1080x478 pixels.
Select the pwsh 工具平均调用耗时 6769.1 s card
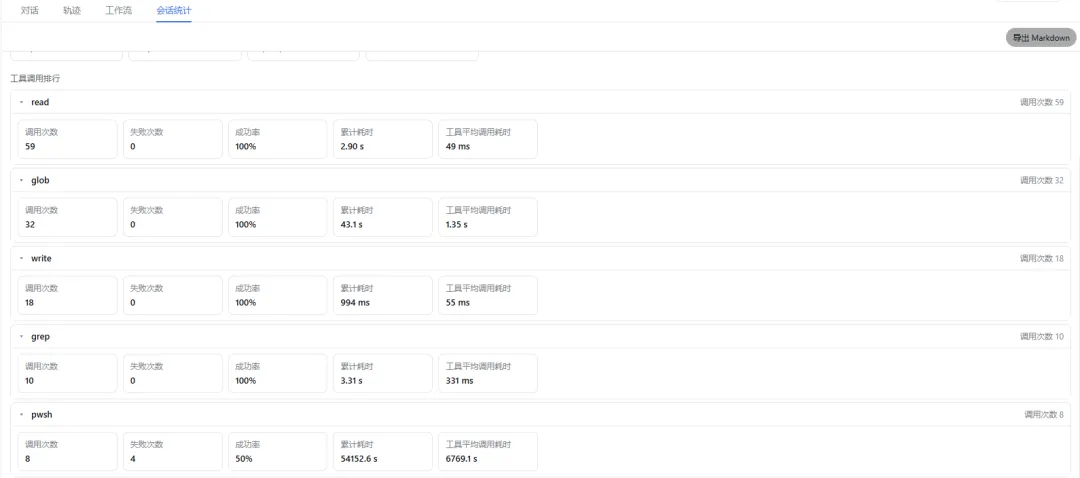[488, 451]
